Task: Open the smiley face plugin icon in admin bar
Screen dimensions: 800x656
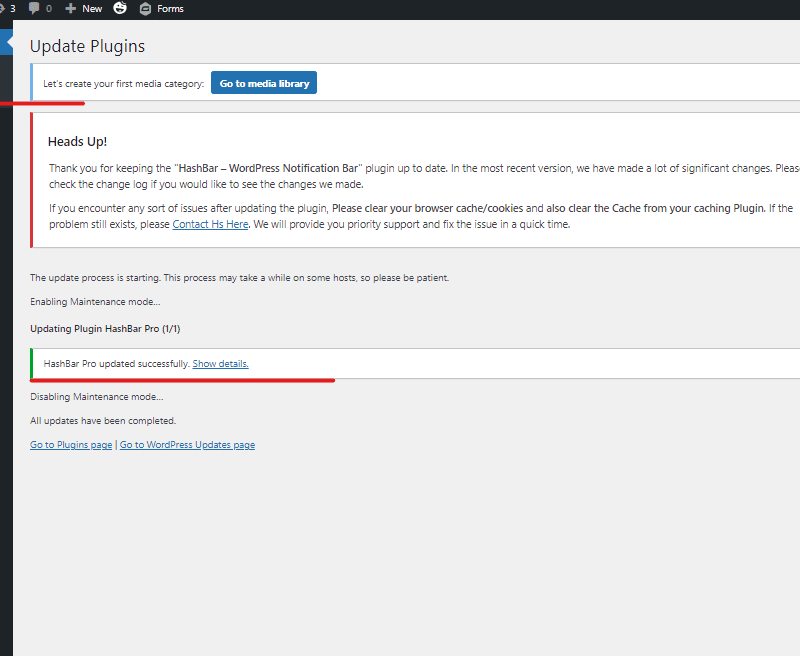Action: 120,8
